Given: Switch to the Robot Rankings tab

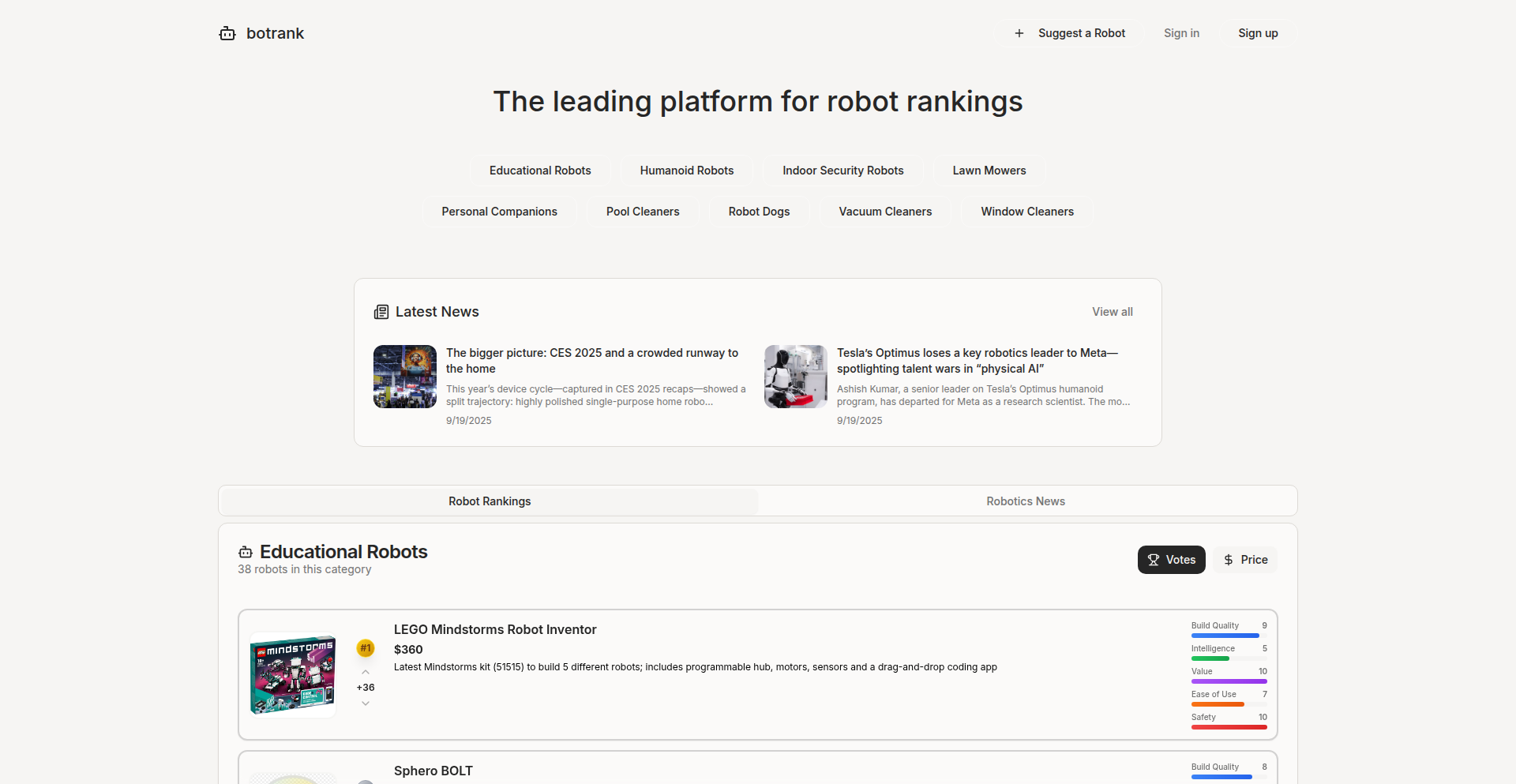Looking at the screenshot, I should point(490,501).
